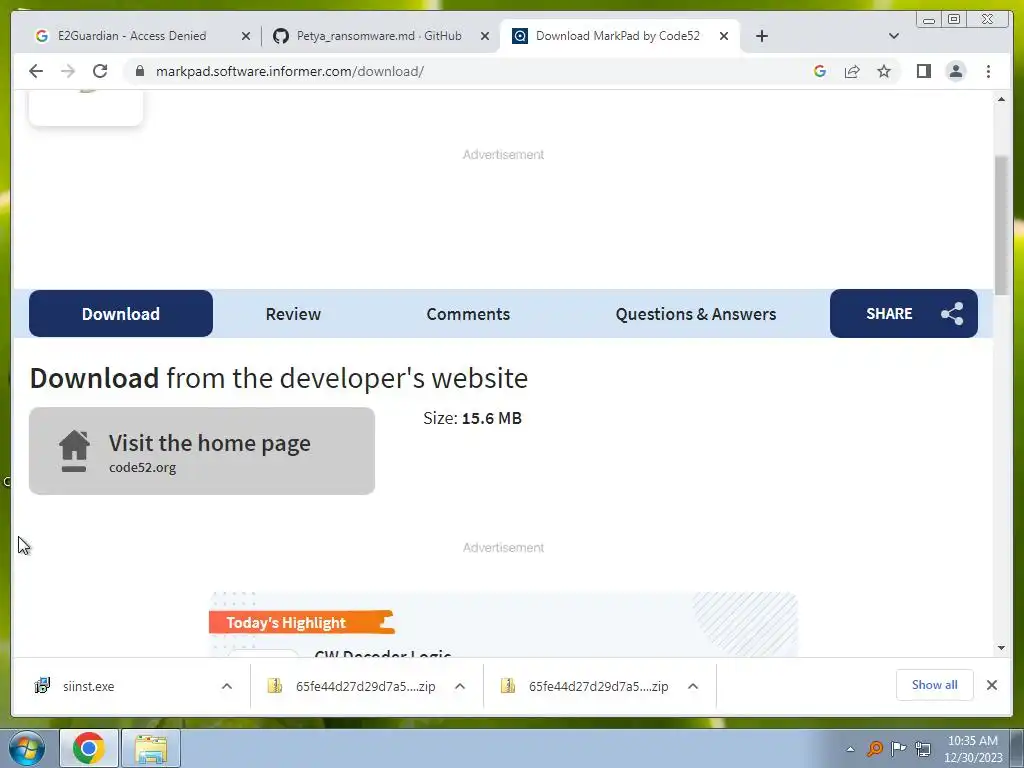The height and width of the screenshot is (768, 1024).
Task: Open a new tab with plus button
Action: 761,36
